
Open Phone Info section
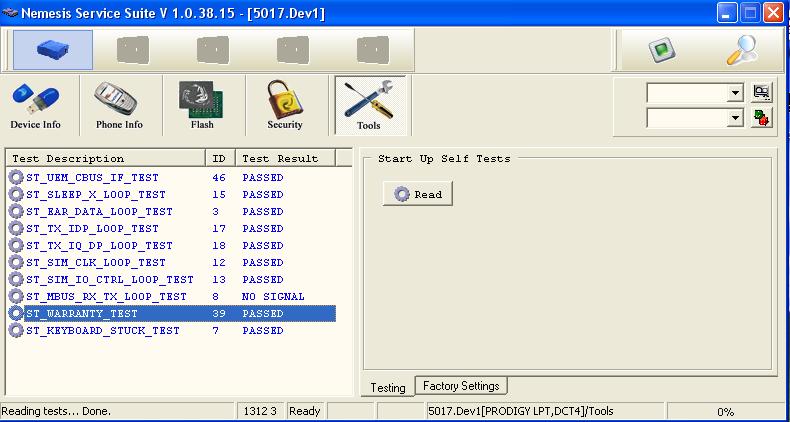119,106
